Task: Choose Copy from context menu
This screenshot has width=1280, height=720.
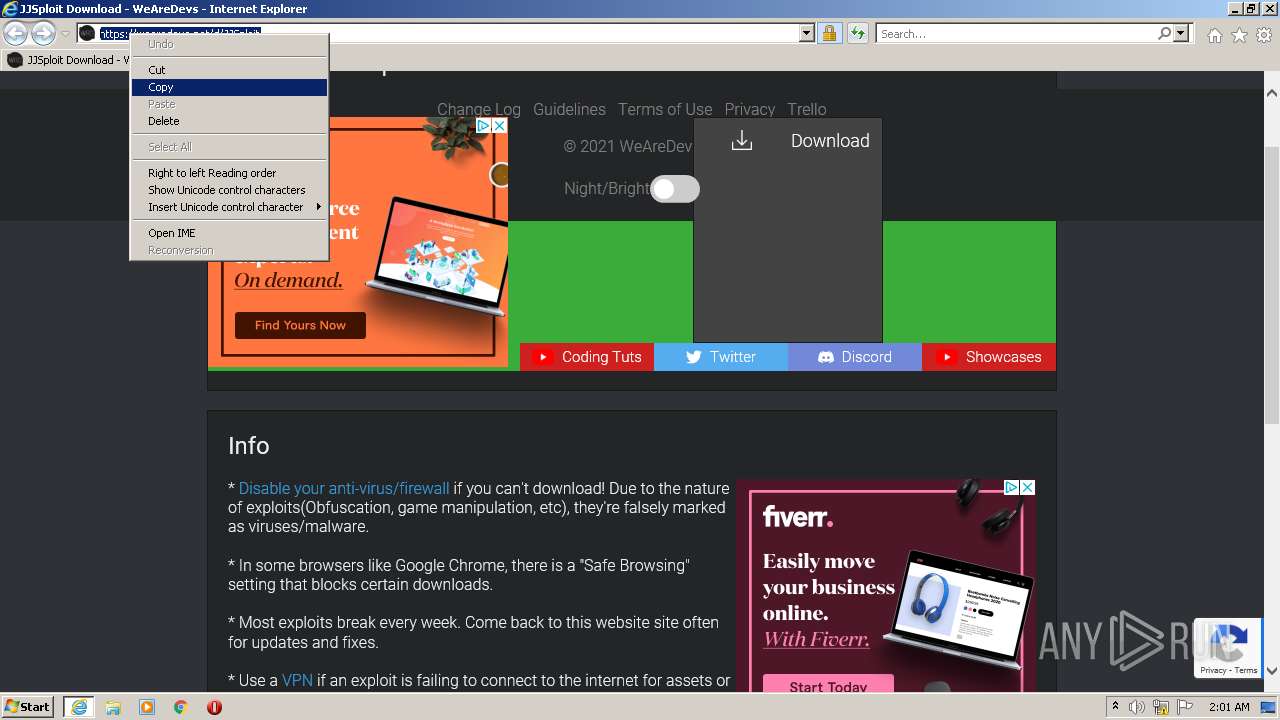Action: tap(229, 87)
